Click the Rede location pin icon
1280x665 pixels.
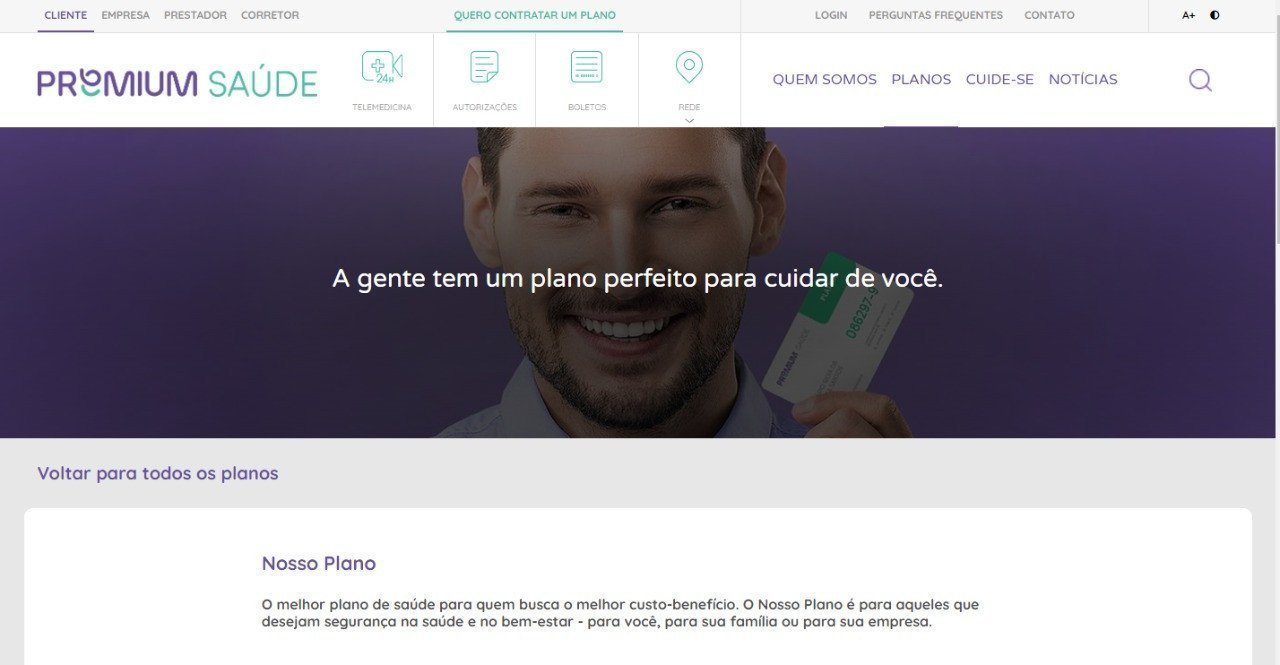(689, 67)
